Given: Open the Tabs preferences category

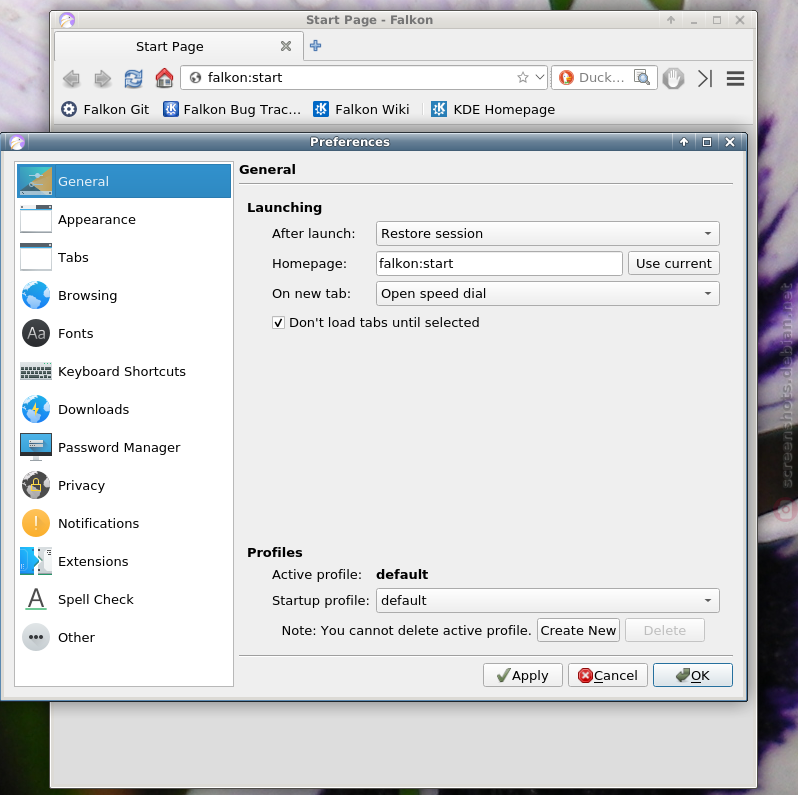Looking at the screenshot, I should pyautogui.click(x=124, y=257).
